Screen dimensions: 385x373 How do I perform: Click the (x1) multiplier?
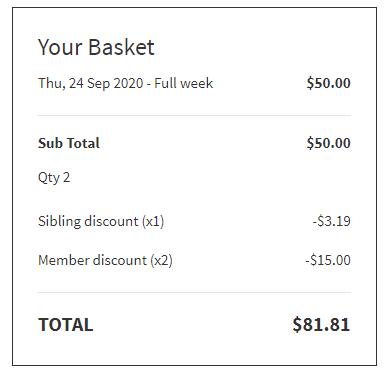[153, 221]
